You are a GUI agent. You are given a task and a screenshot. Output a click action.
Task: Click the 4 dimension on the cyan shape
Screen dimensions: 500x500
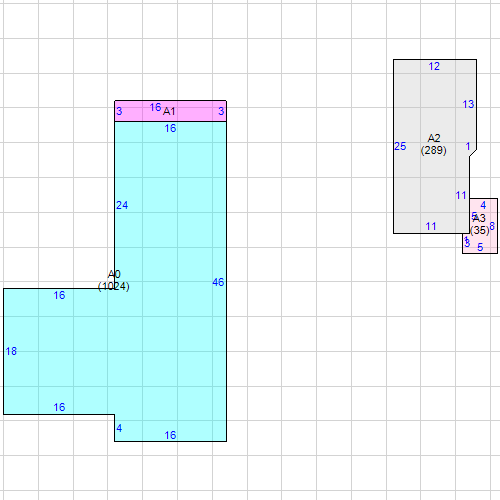[x=119, y=428]
